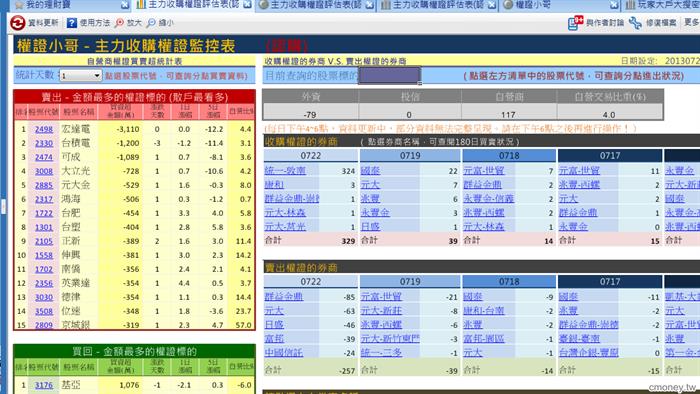Image resolution: width=700 pixels, height=394 pixels.
Task: Click the 縮小 zoom-out magnifier icon
Action: 151,23
